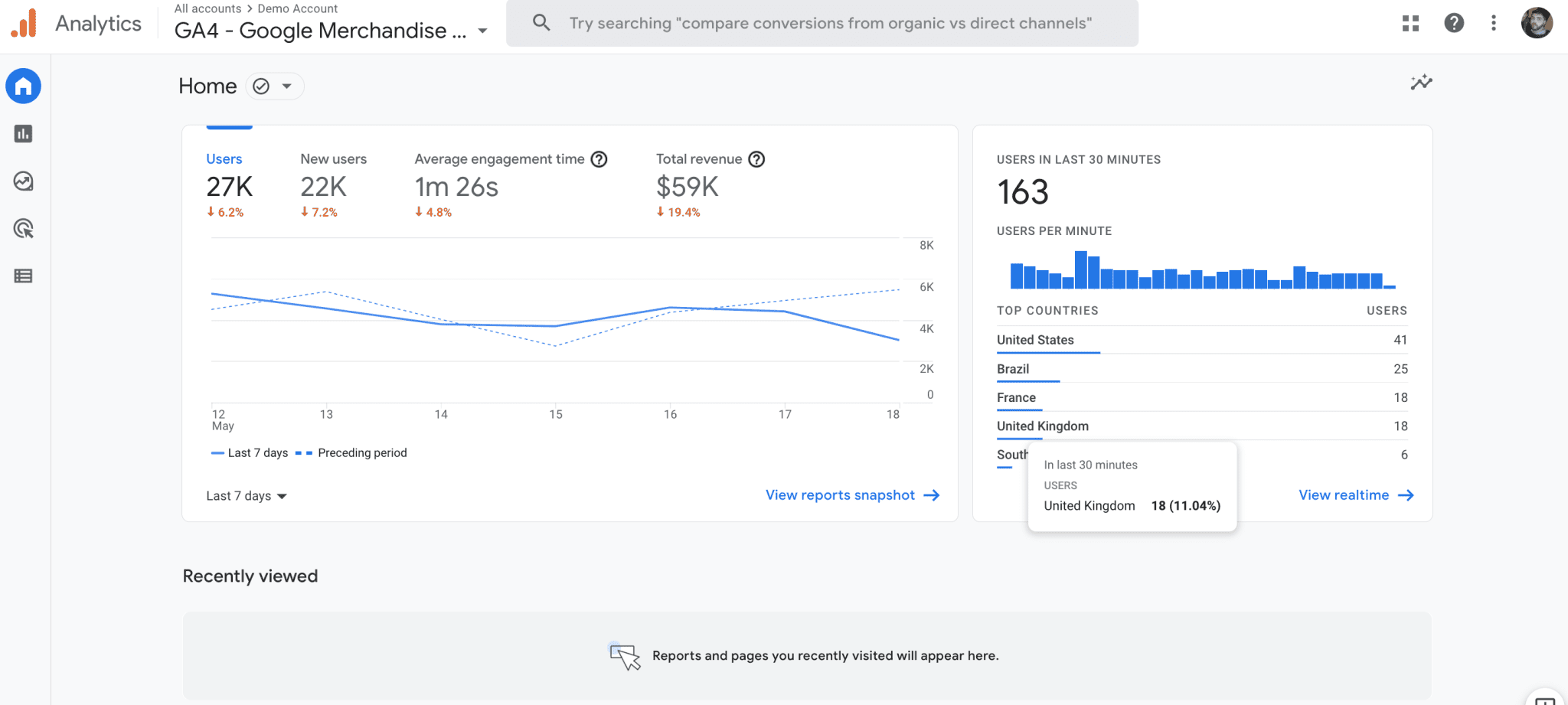Open the three-dot more options menu

tap(1494, 23)
